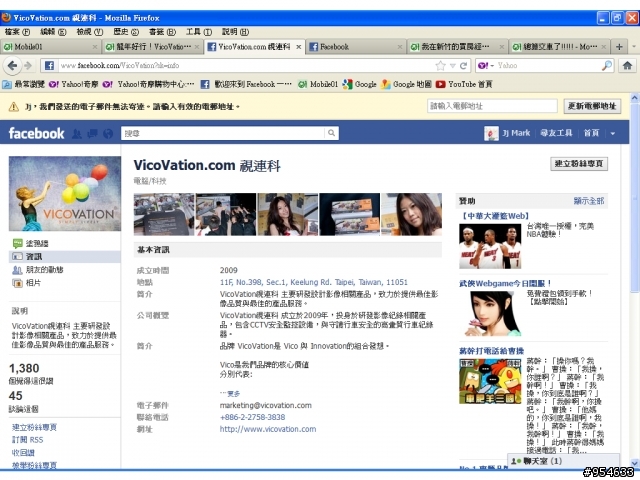Screen dimensions: 640x480
Task: Open the 檔案 menu
Action: click(x=17, y=32)
